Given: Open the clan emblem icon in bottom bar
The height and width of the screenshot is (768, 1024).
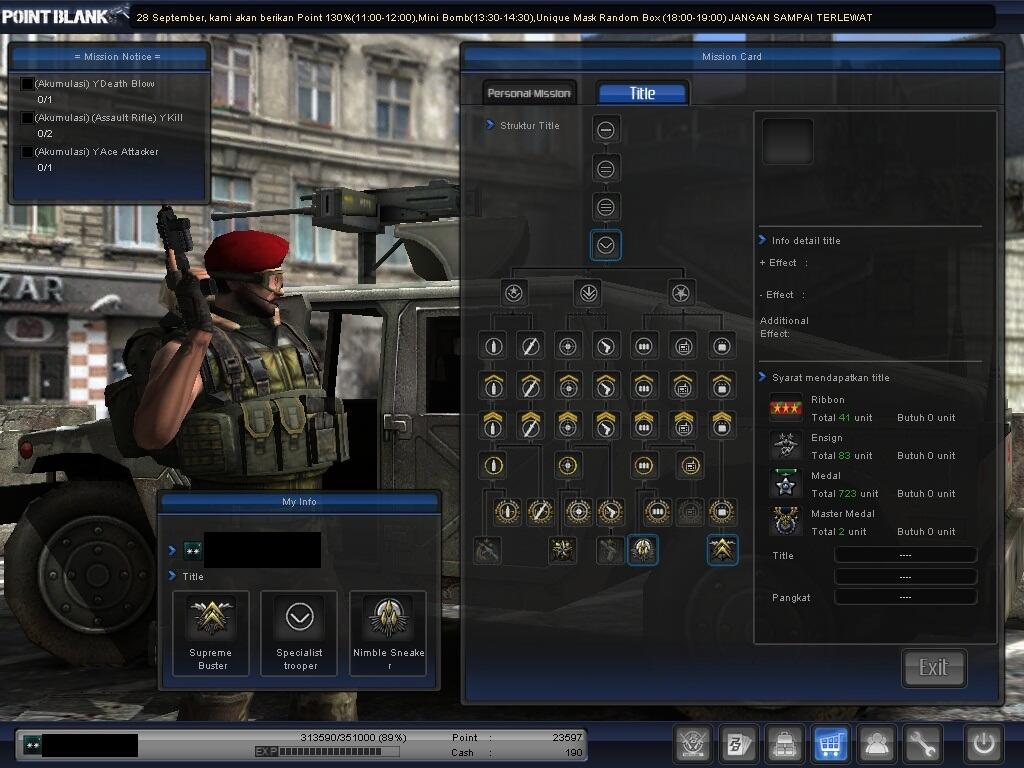Looking at the screenshot, I should pyautogui.click(x=692, y=743).
